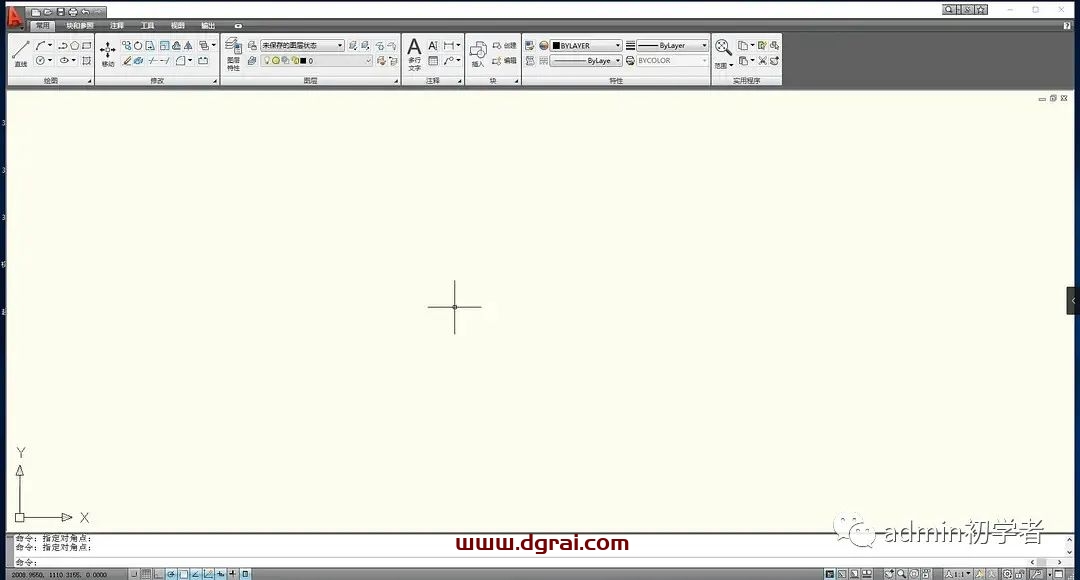
Task: Activate the Copy objects tool
Action: (126, 45)
